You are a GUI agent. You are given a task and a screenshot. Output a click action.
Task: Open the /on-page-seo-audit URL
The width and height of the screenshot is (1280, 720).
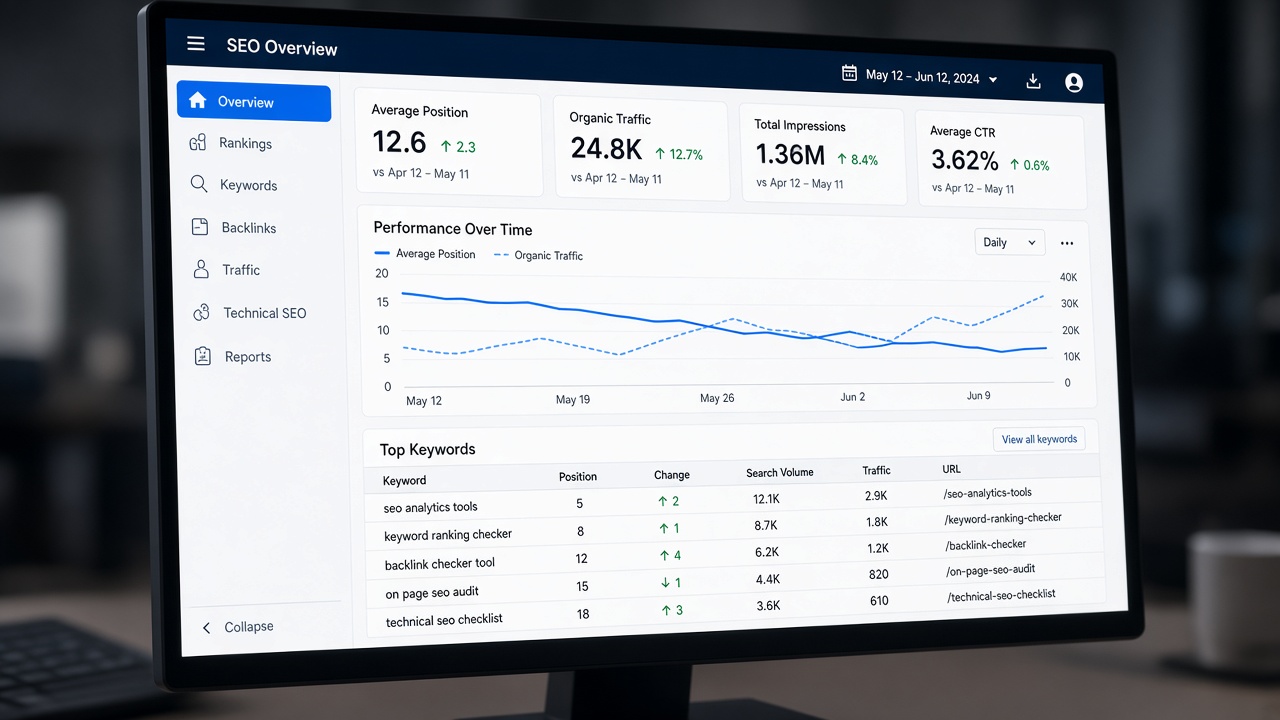click(x=990, y=570)
